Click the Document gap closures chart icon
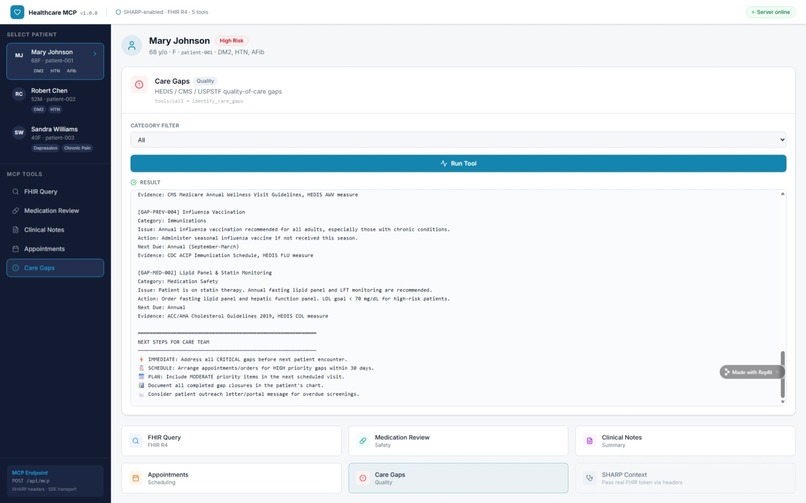Screen dimensions: 806x503 (x=141, y=385)
